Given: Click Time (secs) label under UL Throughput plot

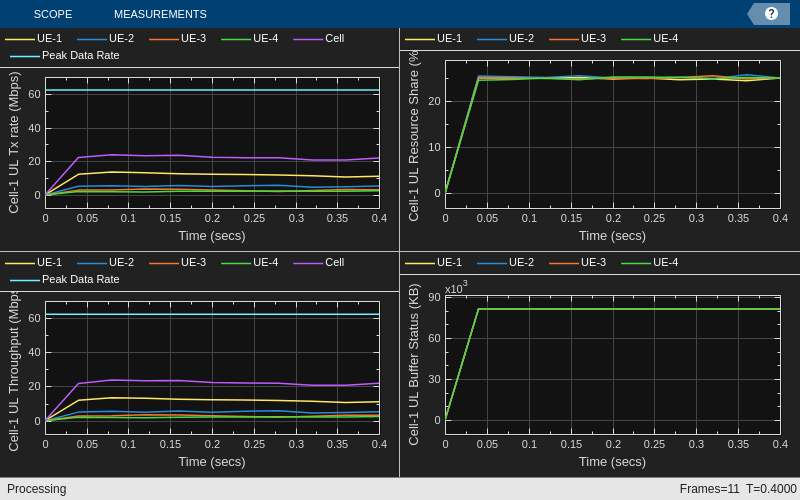Looking at the screenshot, I should [212, 462].
